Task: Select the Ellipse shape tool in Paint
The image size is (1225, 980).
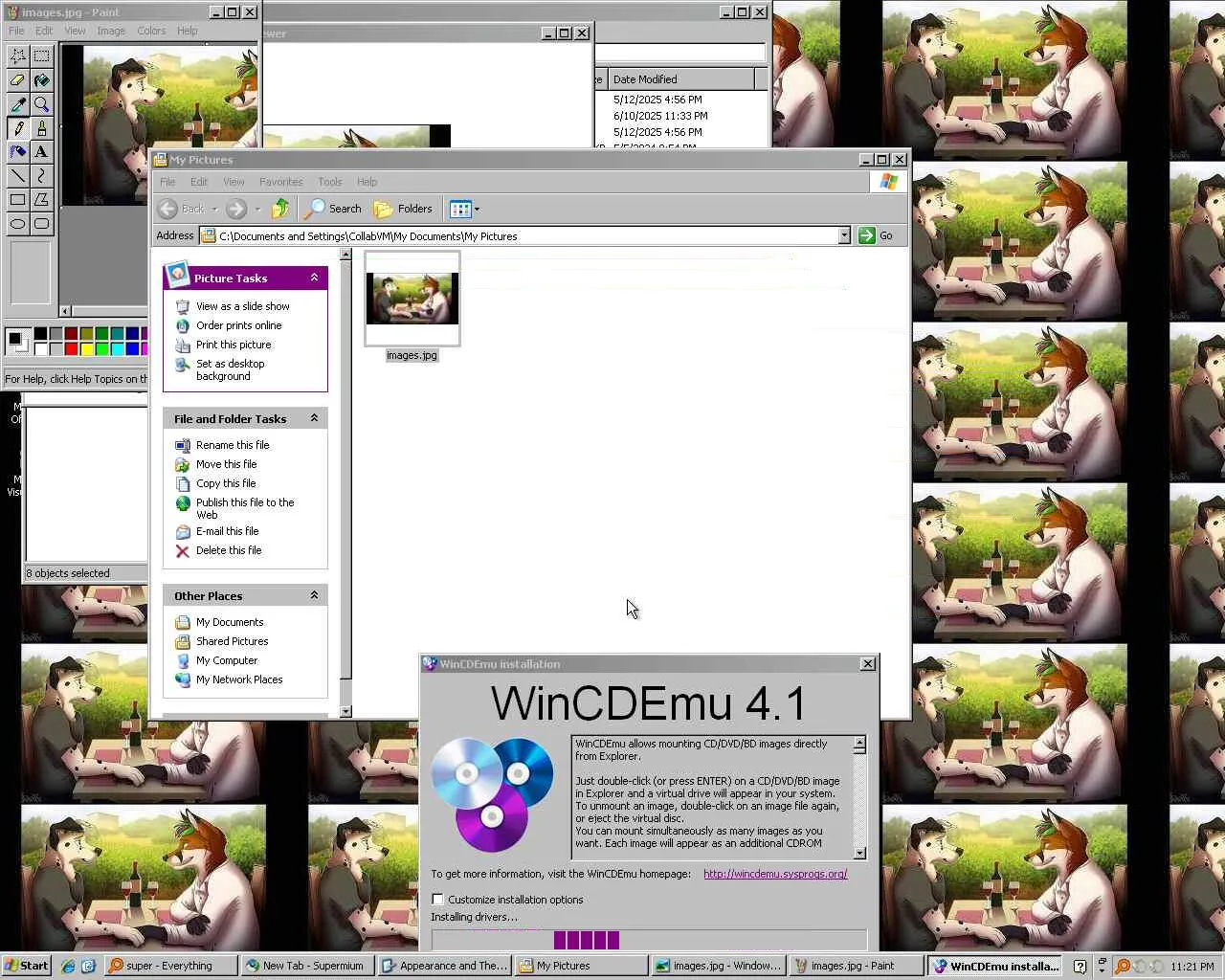Action: 17,224
